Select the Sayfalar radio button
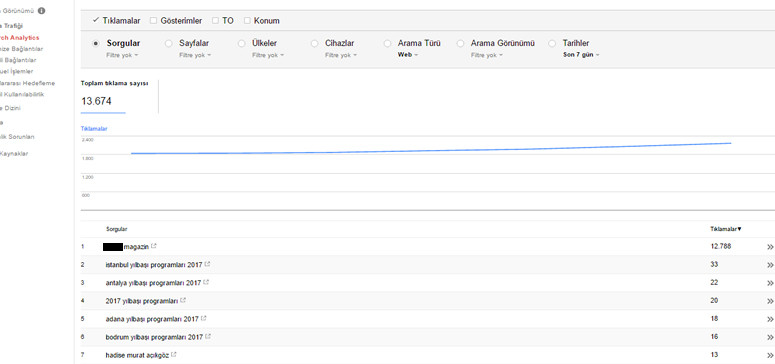Image resolution: width=775 pixels, height=364 pixels. [x=169, y=44]
